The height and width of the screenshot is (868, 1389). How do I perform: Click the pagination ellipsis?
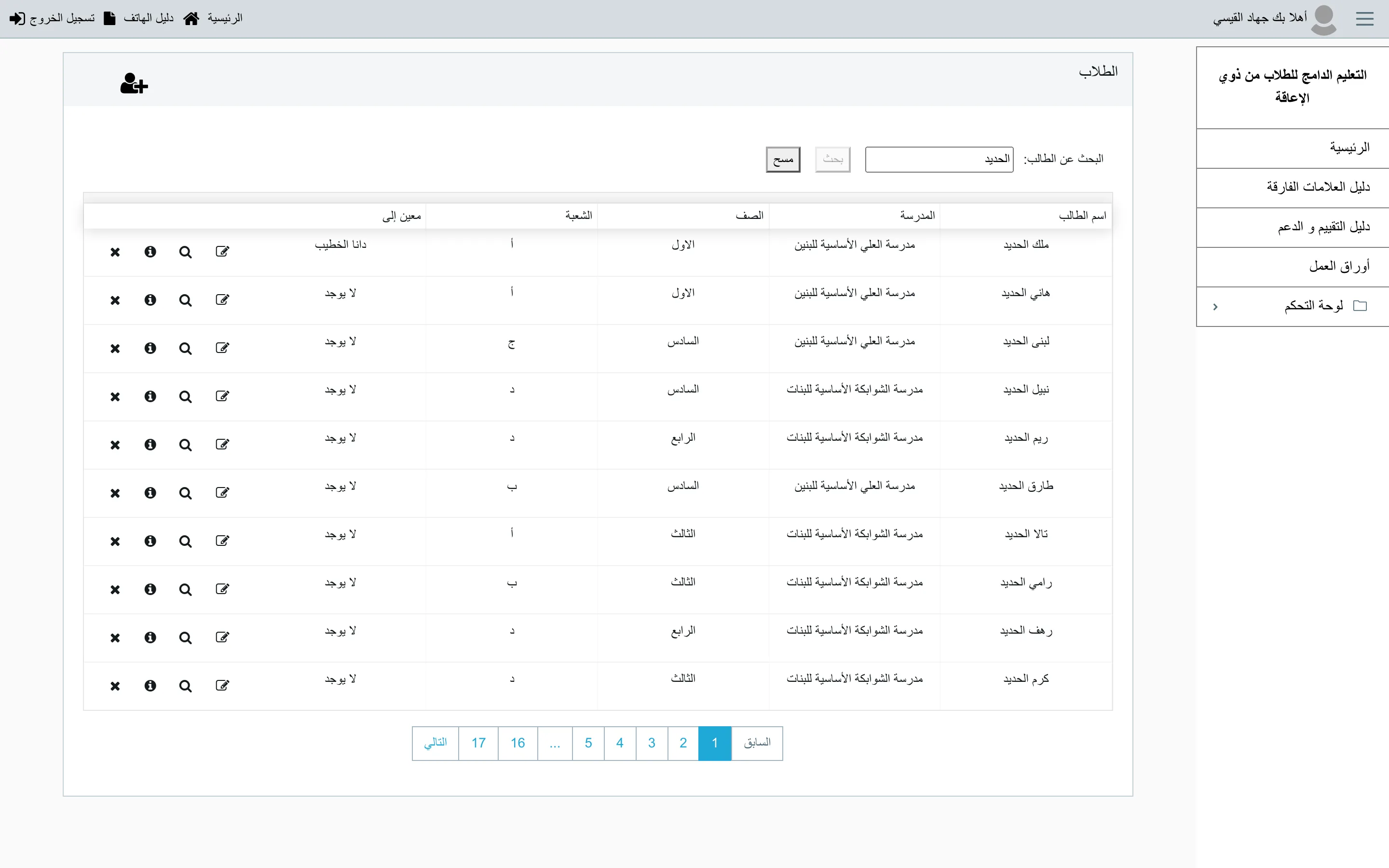coord(555,743)
